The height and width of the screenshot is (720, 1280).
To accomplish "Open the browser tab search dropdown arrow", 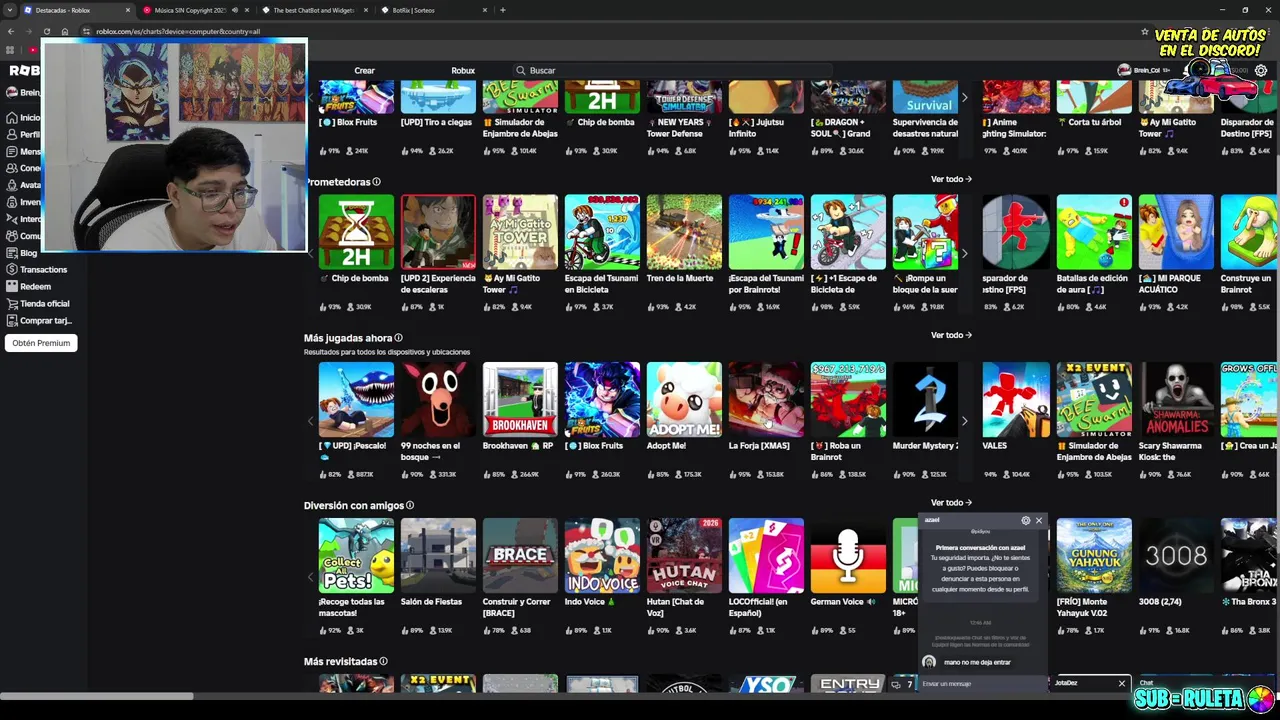I will click(11, 10).
